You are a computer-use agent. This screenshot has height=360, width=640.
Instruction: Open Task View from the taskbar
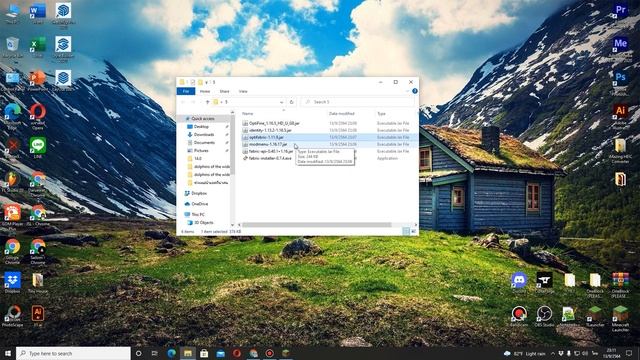155,353
